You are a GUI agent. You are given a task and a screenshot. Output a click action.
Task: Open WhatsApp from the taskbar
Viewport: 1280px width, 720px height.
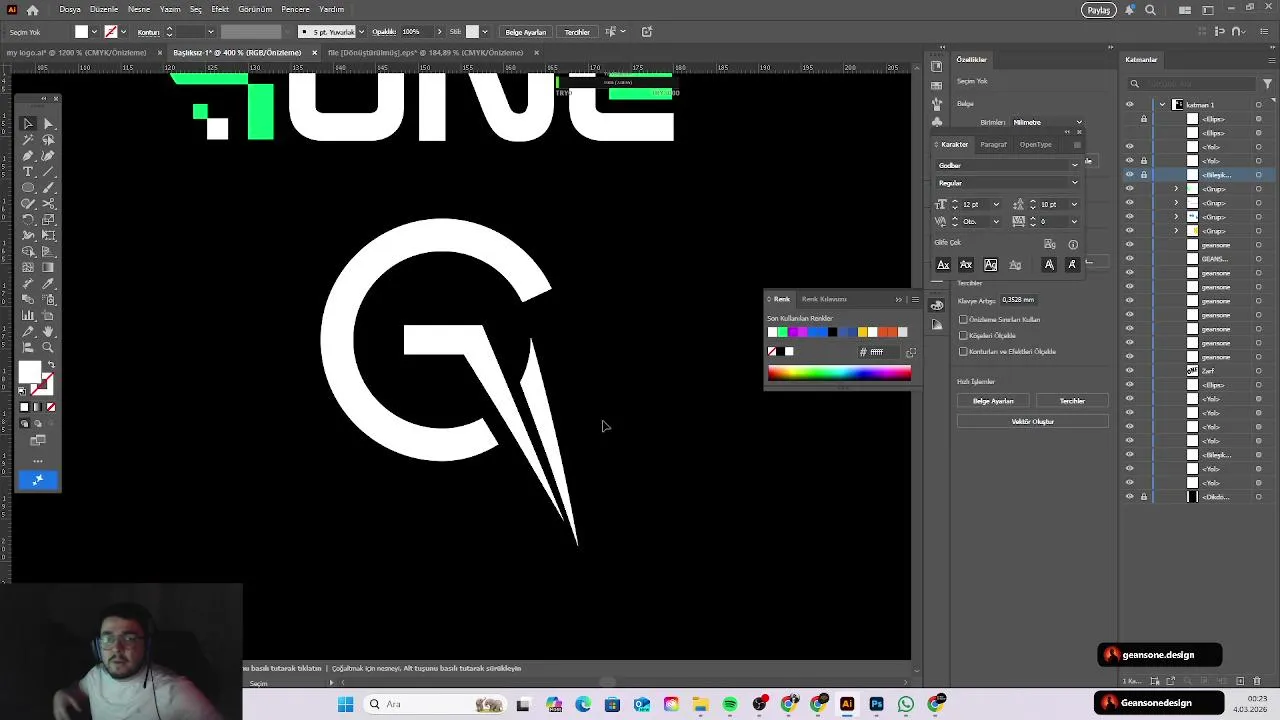click(905, 704)
